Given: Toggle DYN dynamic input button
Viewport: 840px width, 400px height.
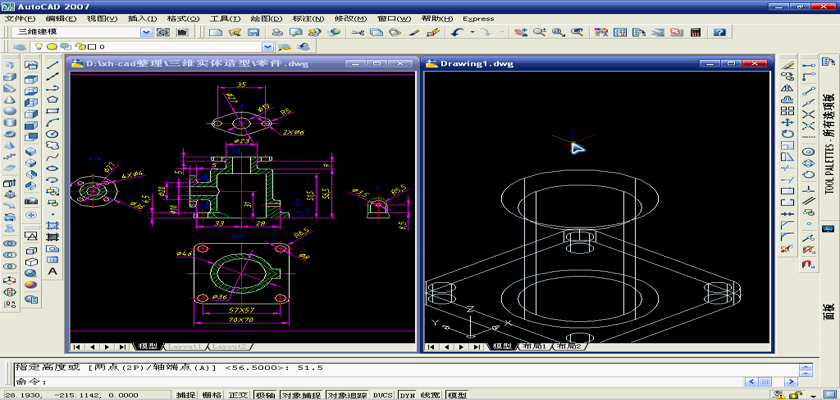Looking at the screenshot, I should [407, 395].
